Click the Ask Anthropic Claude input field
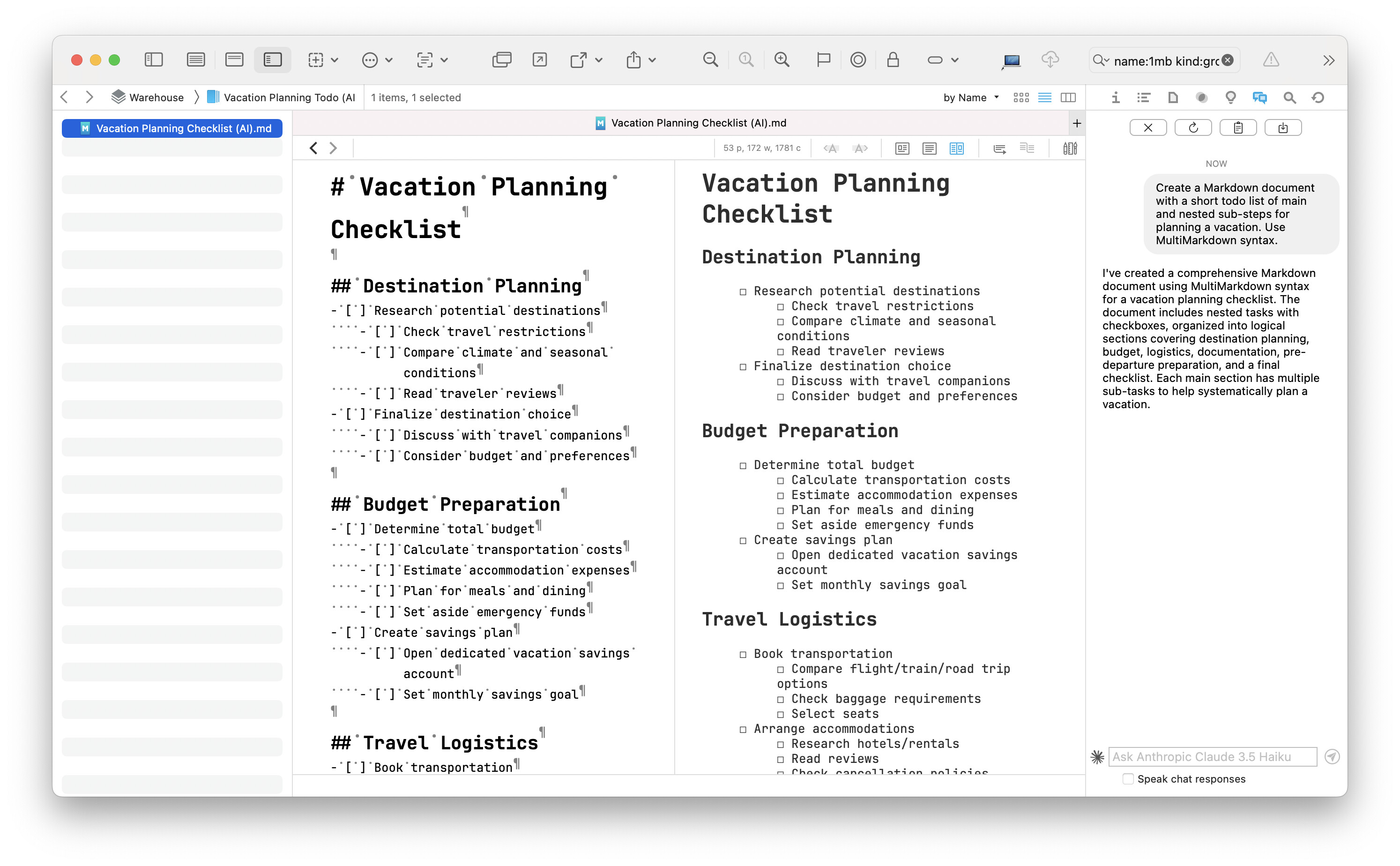Image resolution: width=1400 pixels, height=866 pixels. pyautogui.click(x=1212, y=757)
